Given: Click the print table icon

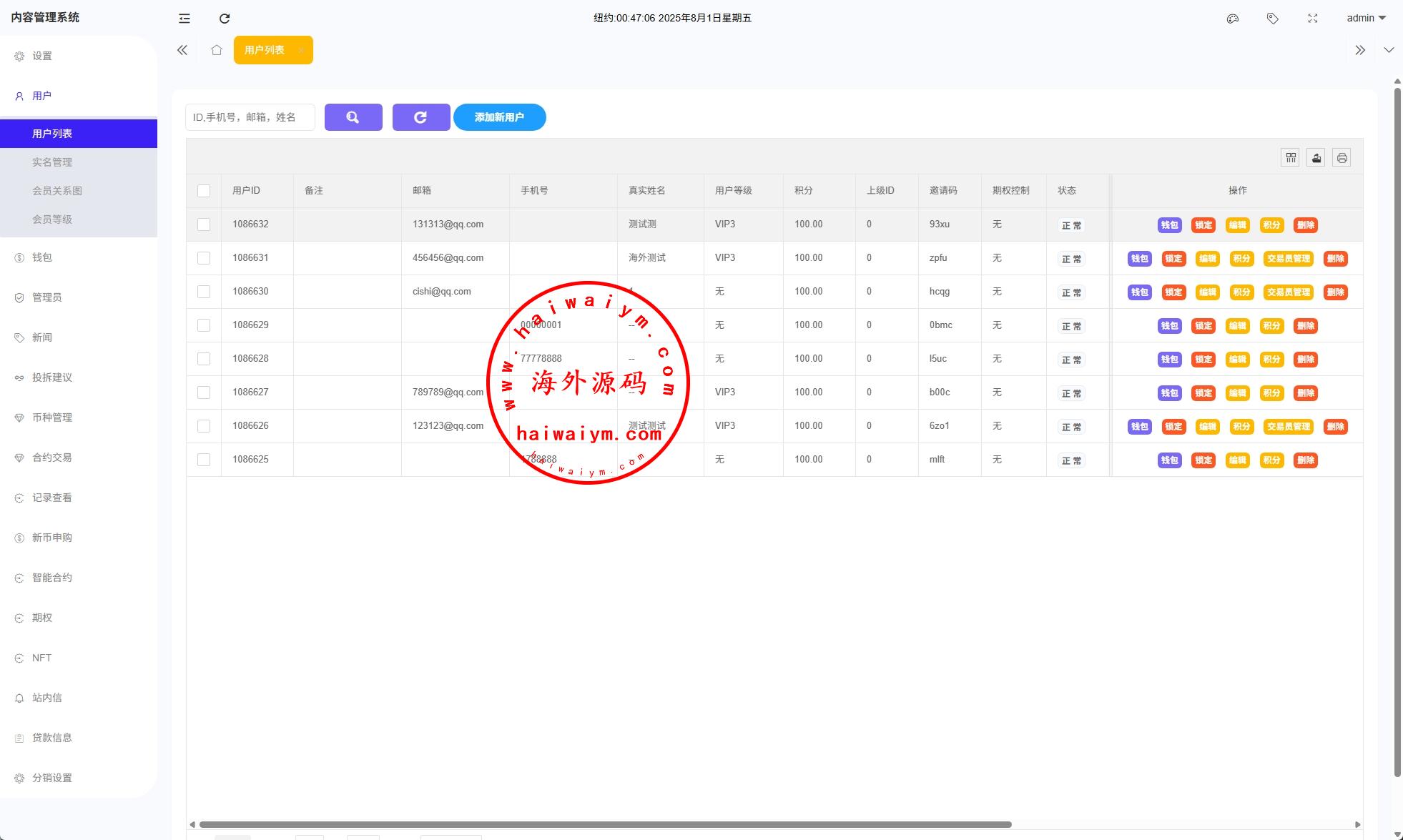Looking at the screenshot, I should [1342, 158].
